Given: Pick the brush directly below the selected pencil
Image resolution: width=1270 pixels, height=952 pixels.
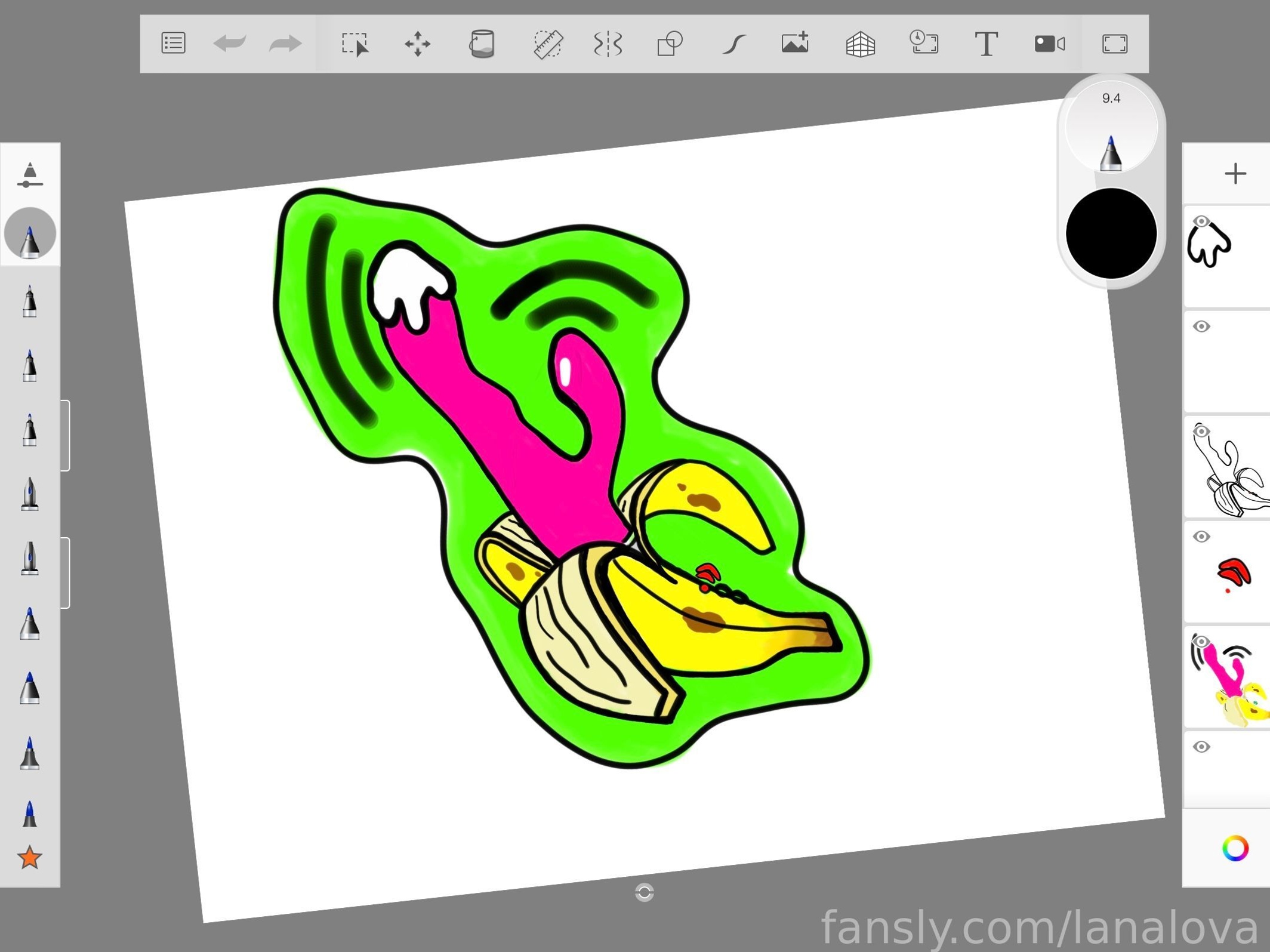Looking at the screenshot, I should point(30,300).
